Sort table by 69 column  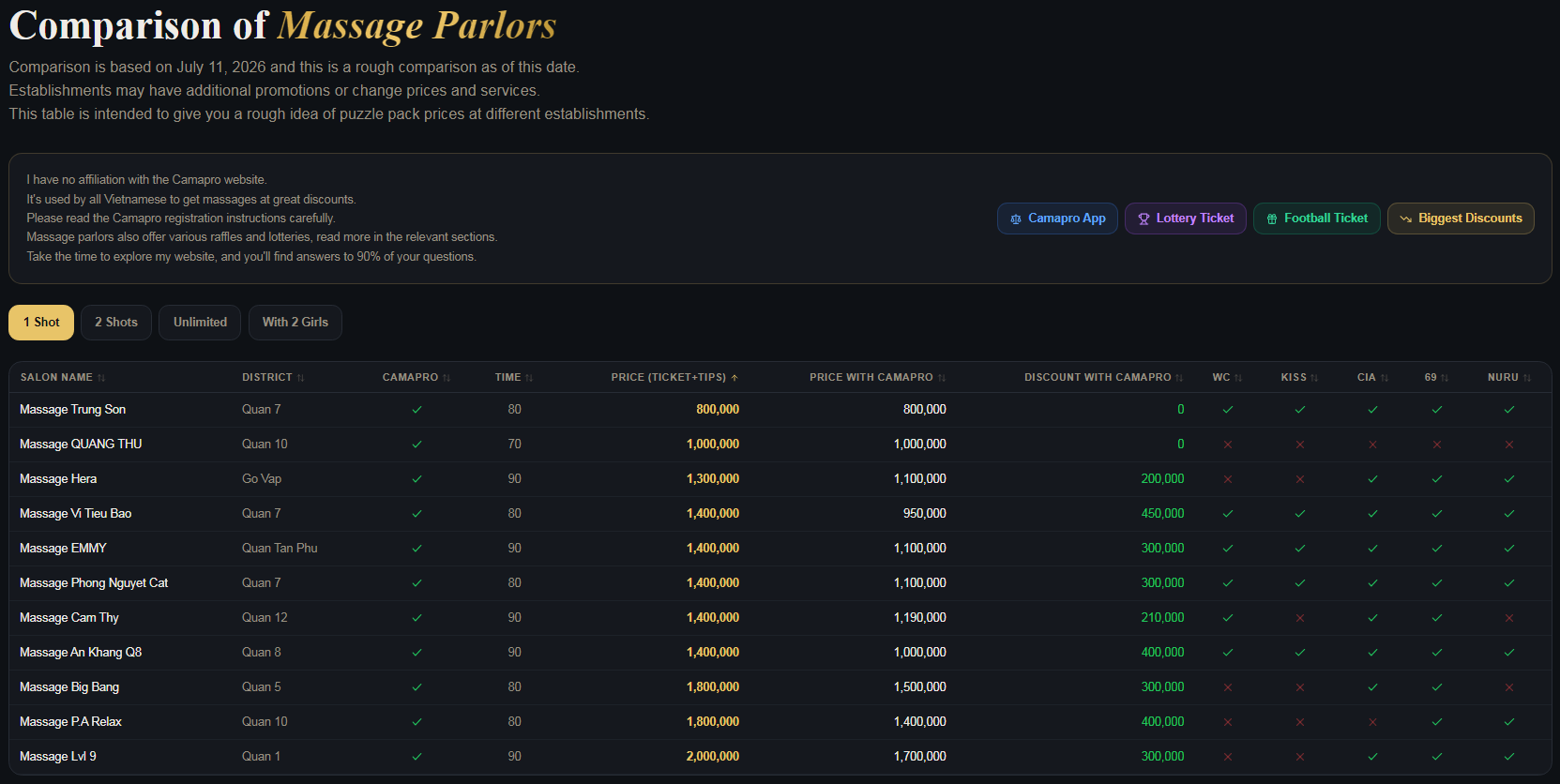pyautogui.click(x=1437, y=377)
